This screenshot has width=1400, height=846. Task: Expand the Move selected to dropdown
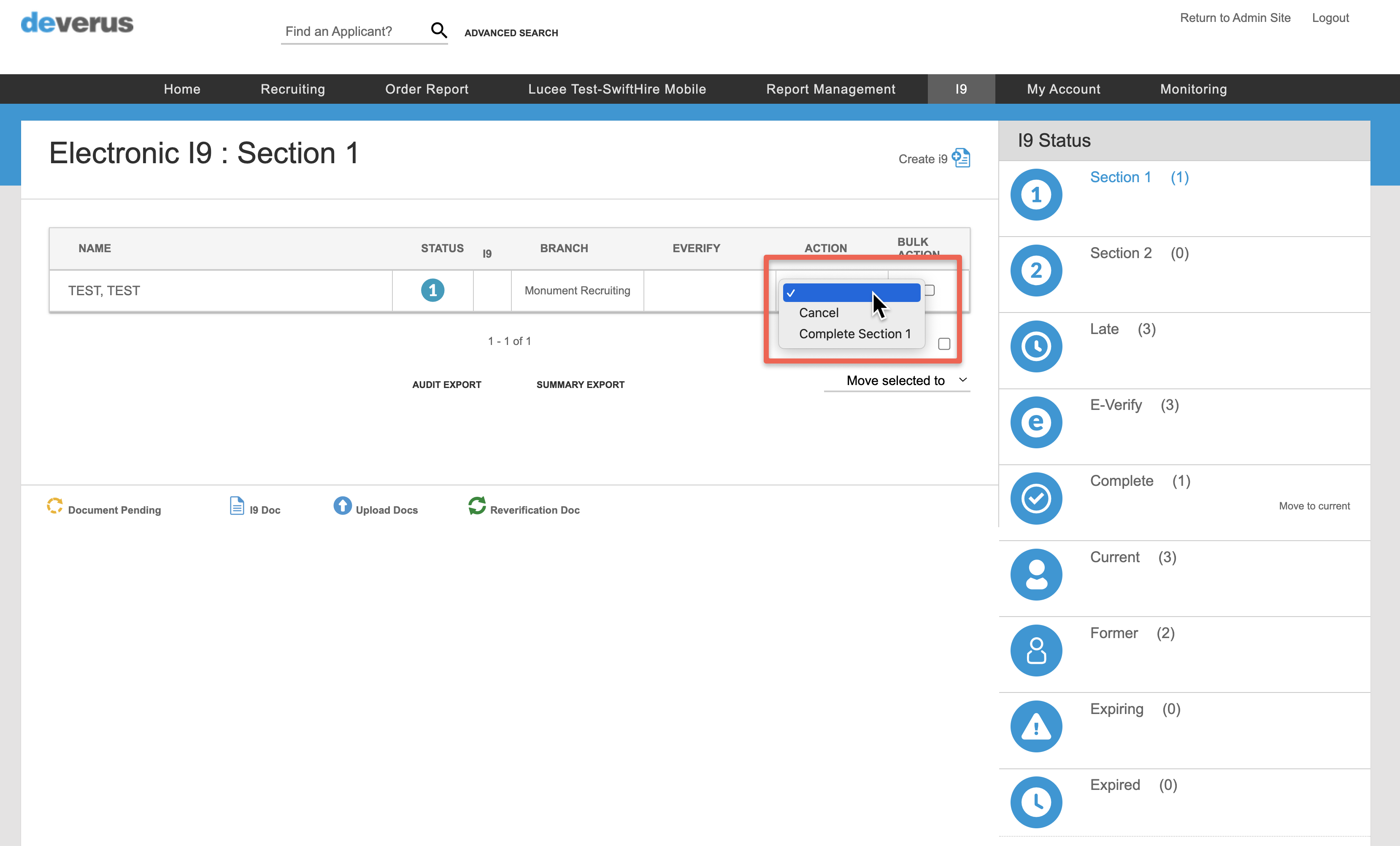click(x=897, y=380)
